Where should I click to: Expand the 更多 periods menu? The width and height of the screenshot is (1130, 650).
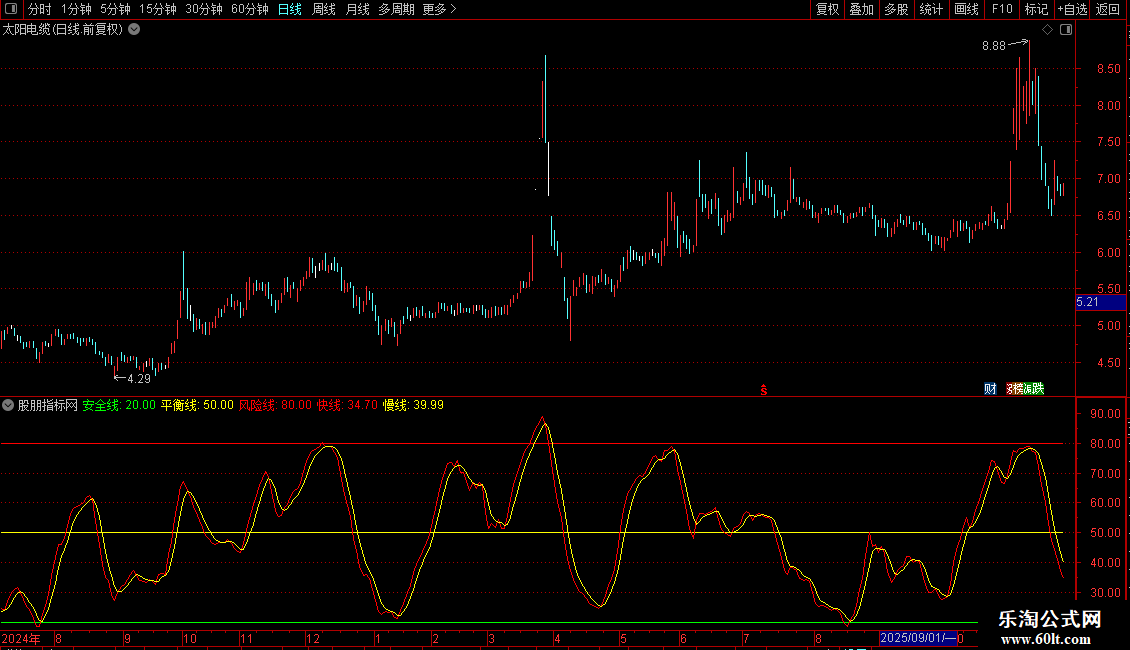click(x=440, y=9)
